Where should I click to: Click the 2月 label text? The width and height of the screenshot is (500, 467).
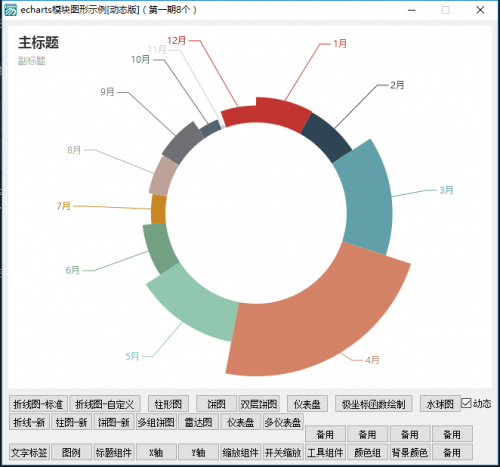coord(397,85)
